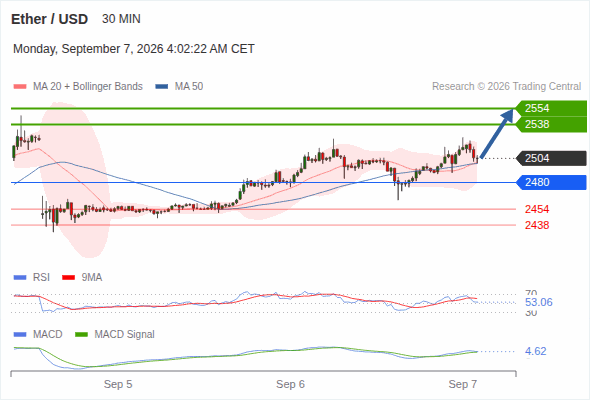
Task: Click the Sep 7 date axis label
Action: pyautogui.click(x=463, y=384)
